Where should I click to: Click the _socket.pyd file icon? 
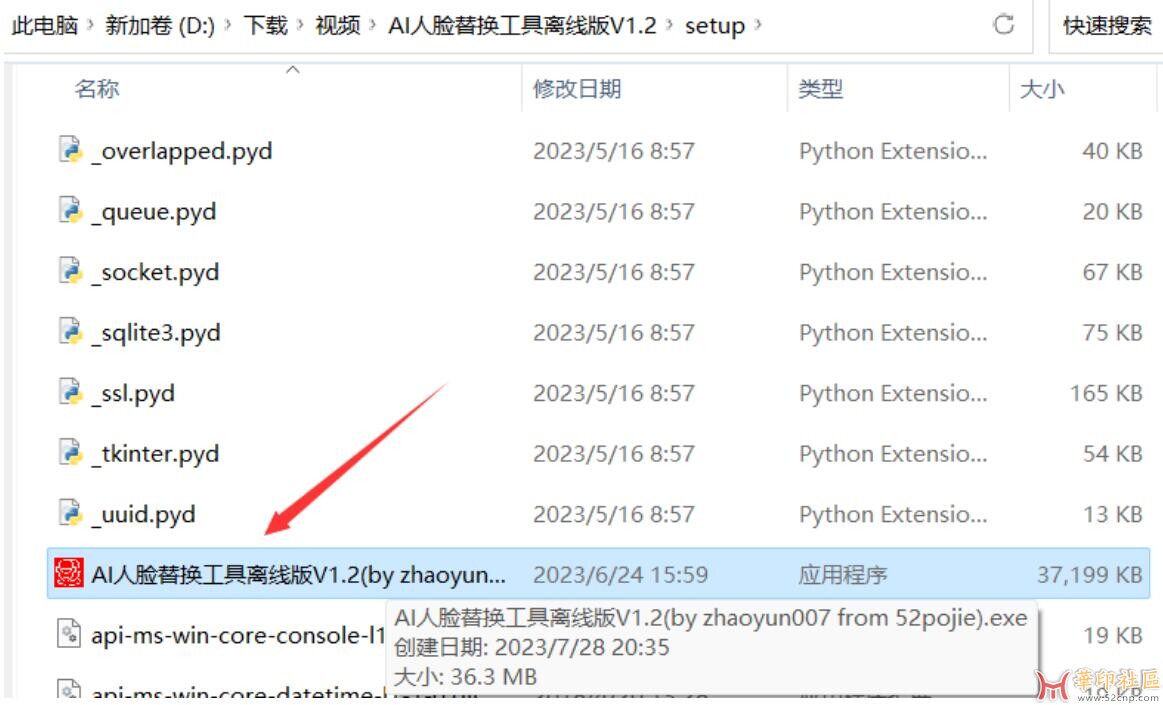[70, 272]
